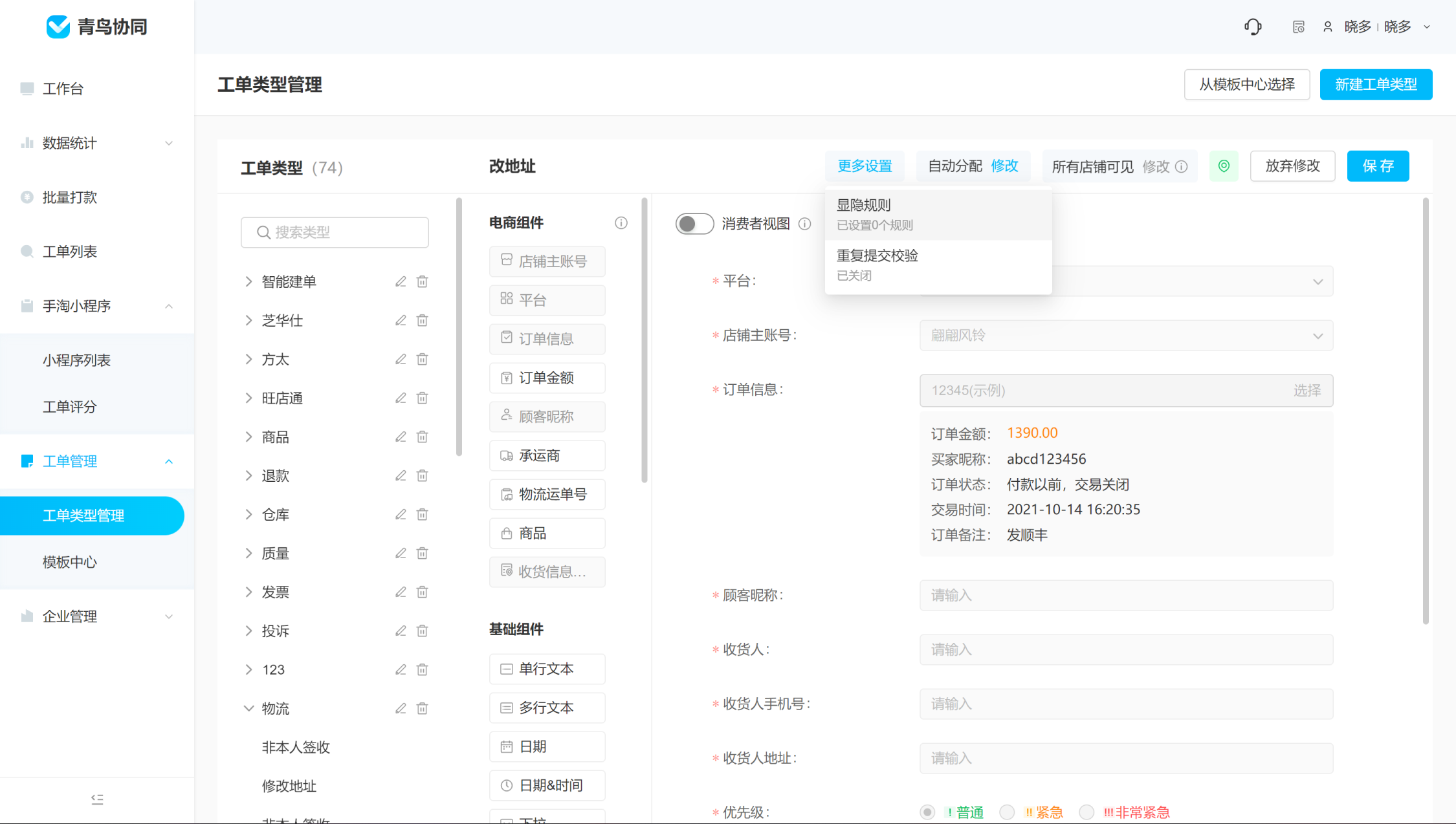
Task: Add the 单行文本 basic component
Action: [x=547, y=669]
